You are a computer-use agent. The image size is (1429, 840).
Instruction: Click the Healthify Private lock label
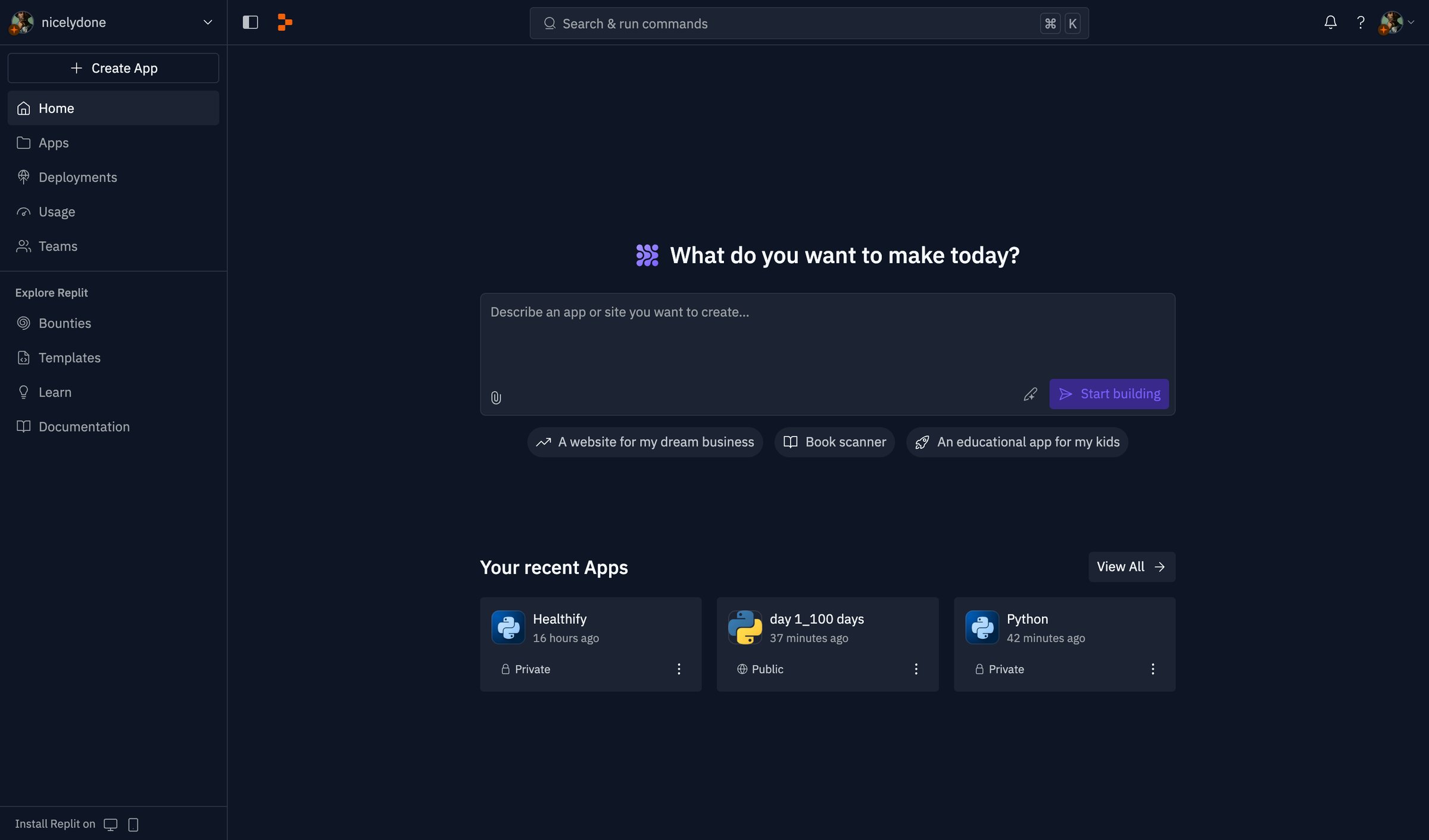tap(526, 669)
